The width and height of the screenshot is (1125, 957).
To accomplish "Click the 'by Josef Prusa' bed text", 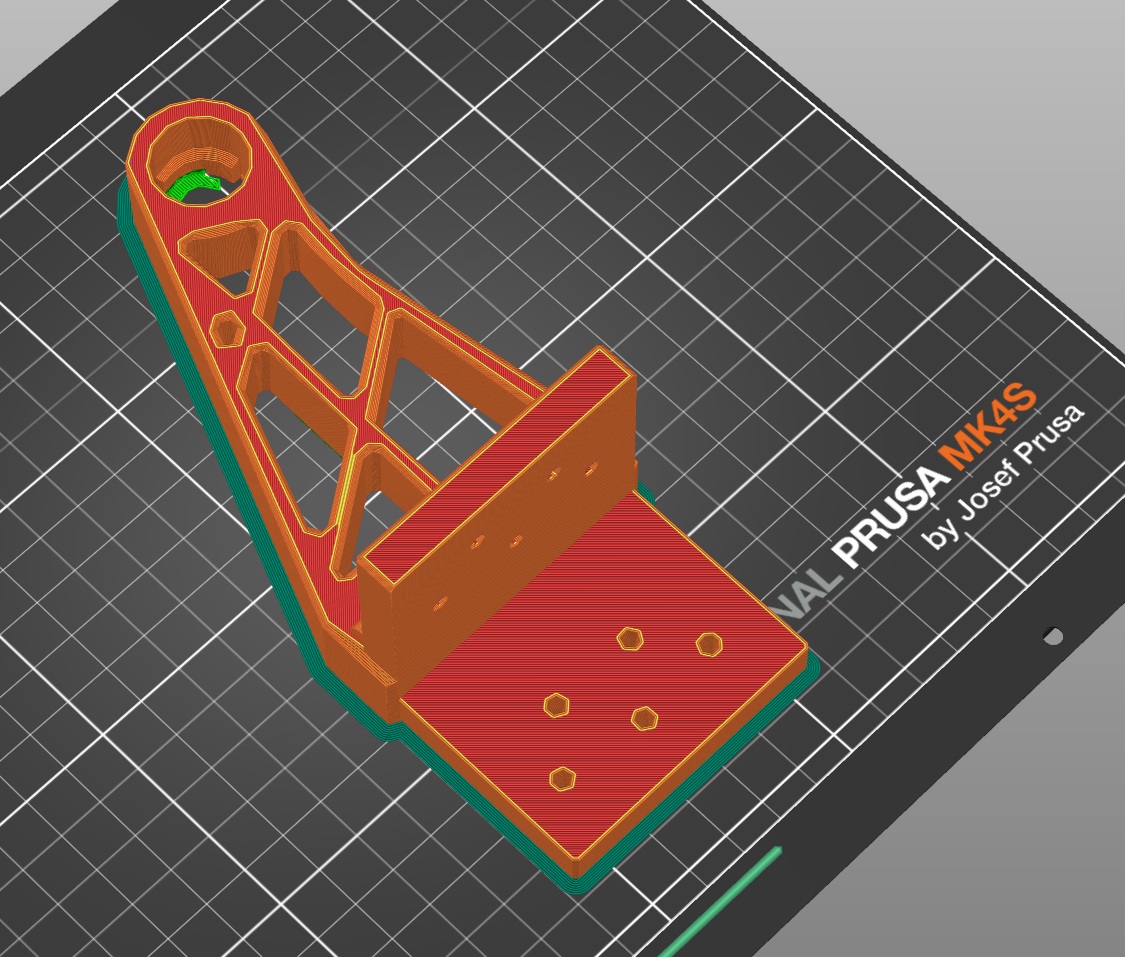I will pyautogui.click(x=1005, y=476).
